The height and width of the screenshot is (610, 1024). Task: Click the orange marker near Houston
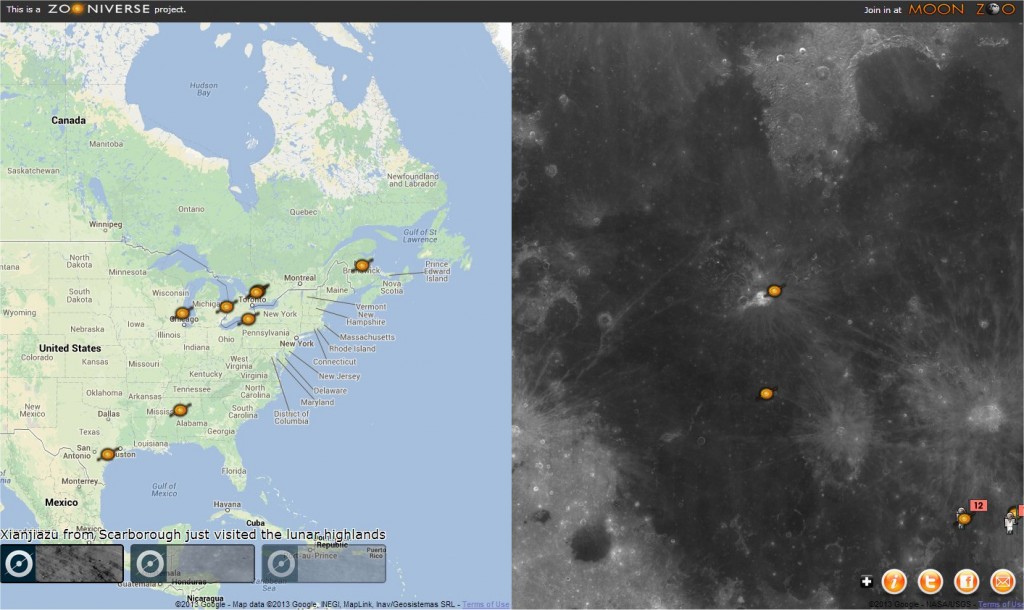point(107,453)
